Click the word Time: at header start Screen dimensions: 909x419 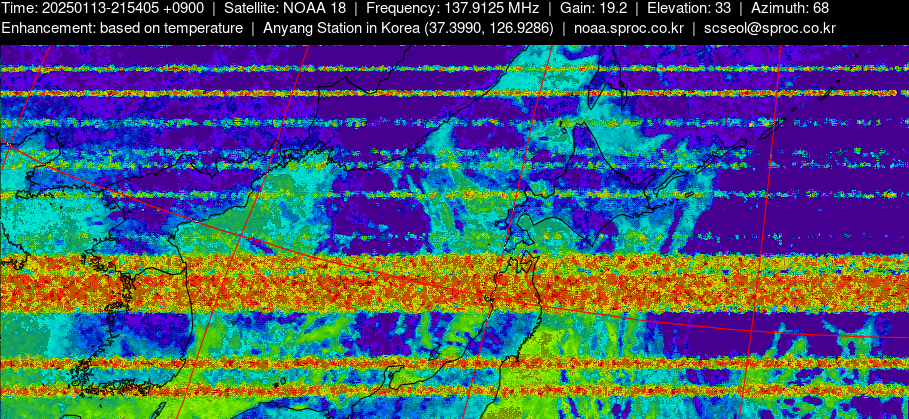(x=19, y=8)
